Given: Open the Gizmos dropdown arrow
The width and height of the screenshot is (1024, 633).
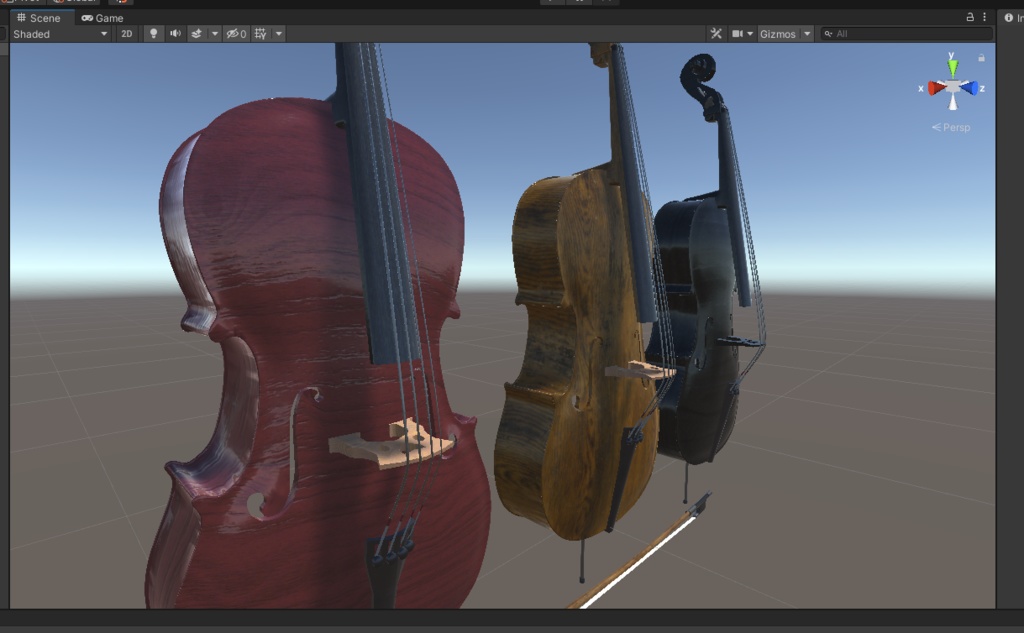Looking at the screenshot, I should click(x=807, y=33).
